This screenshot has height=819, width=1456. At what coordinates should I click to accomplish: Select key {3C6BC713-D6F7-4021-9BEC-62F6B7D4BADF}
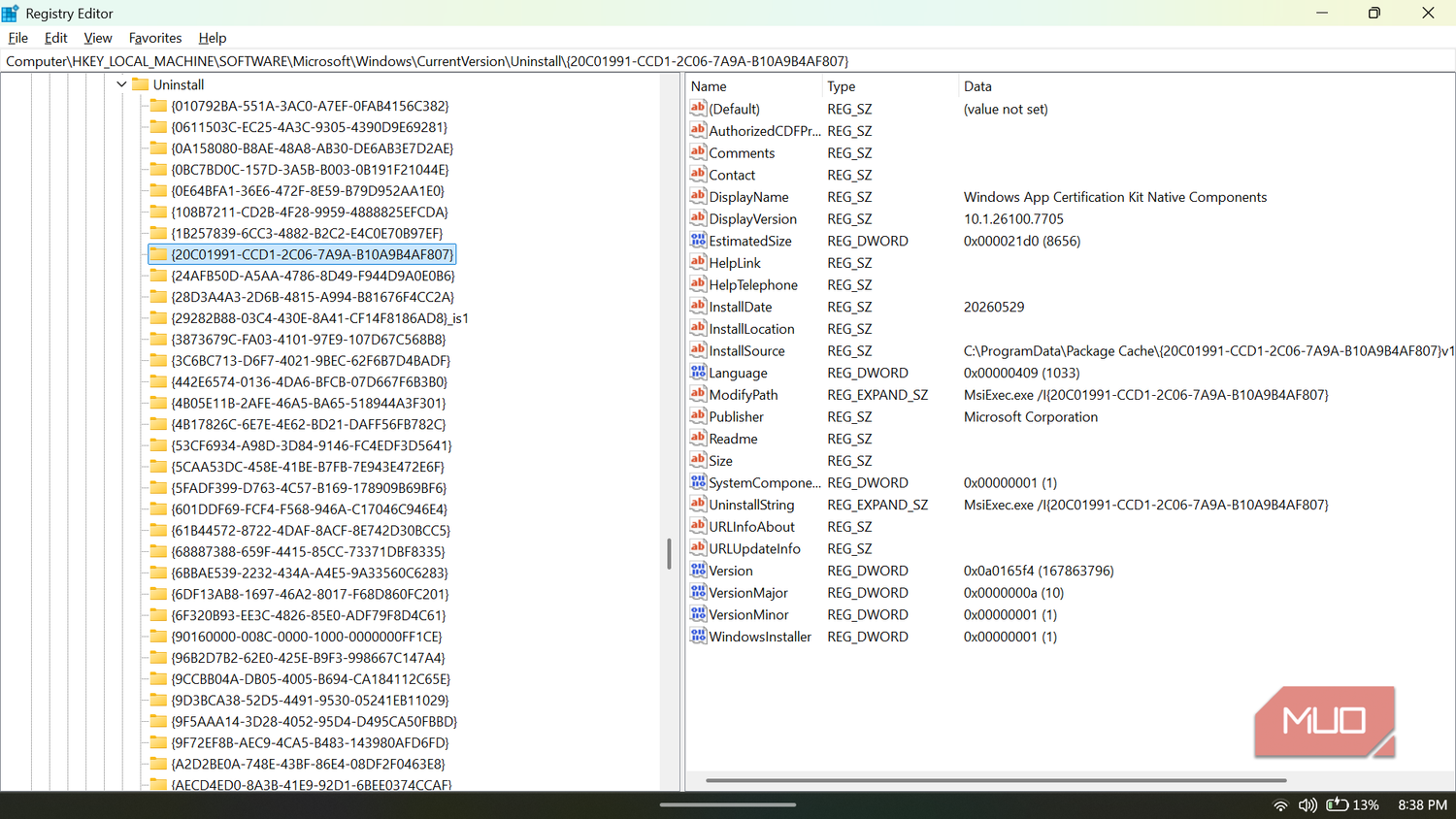click(311, 361)
